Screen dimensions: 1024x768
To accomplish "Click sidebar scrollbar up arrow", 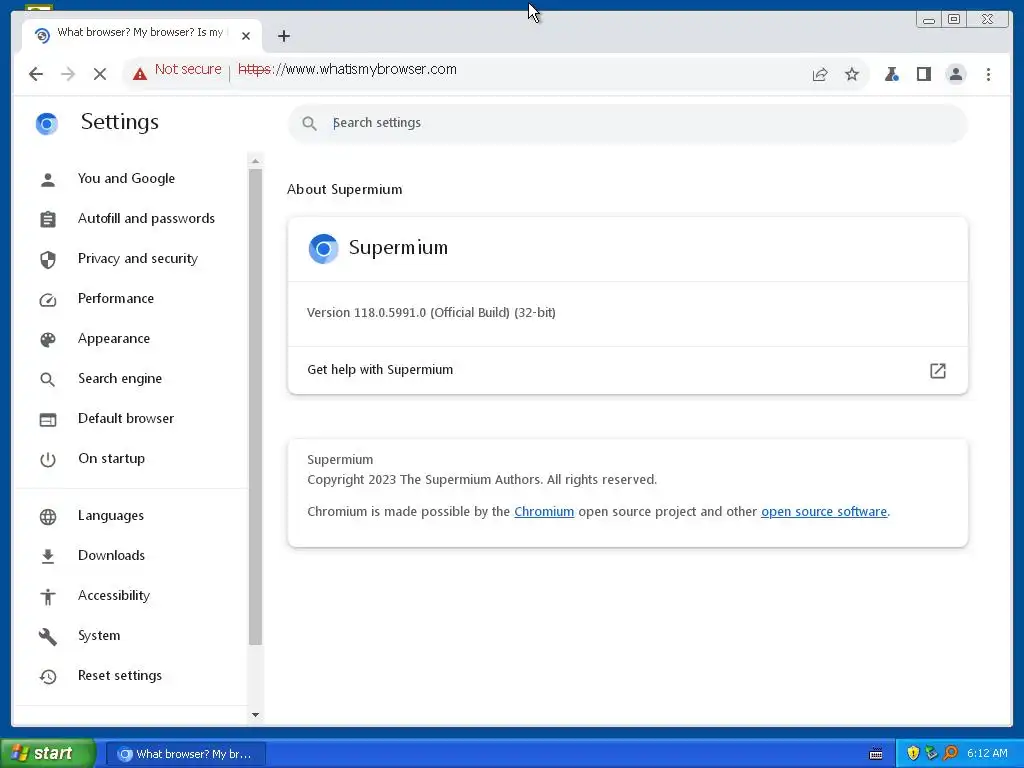I will [x=255, y=161].
